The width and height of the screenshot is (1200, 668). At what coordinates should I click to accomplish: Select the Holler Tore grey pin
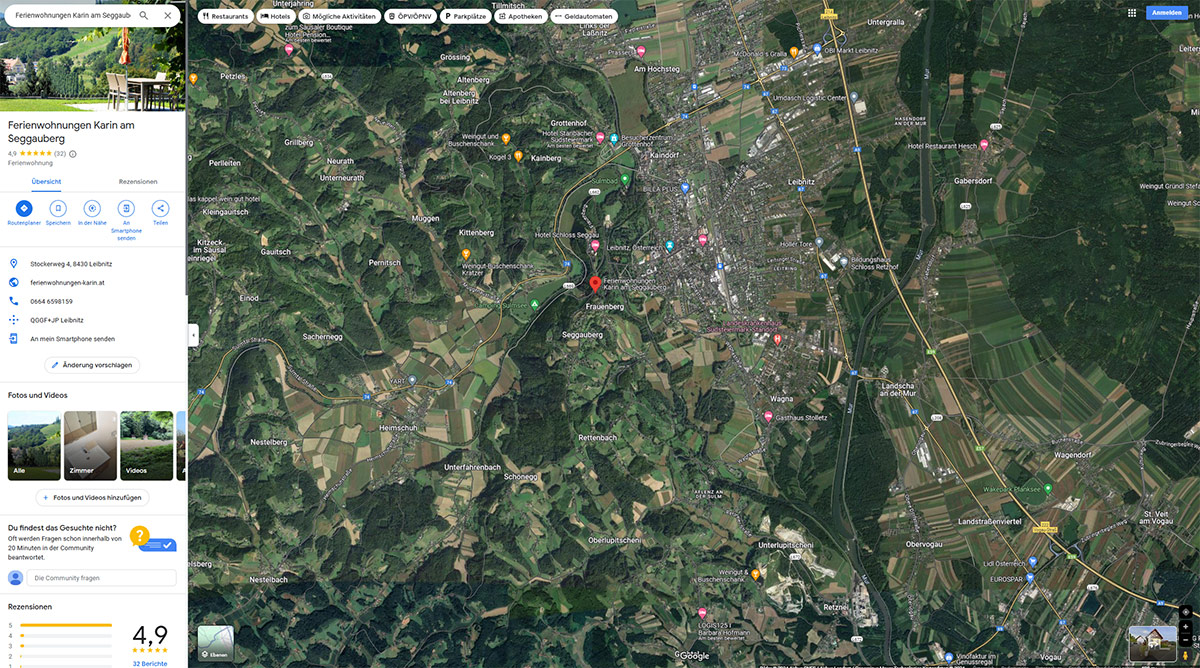pos(818,243)
